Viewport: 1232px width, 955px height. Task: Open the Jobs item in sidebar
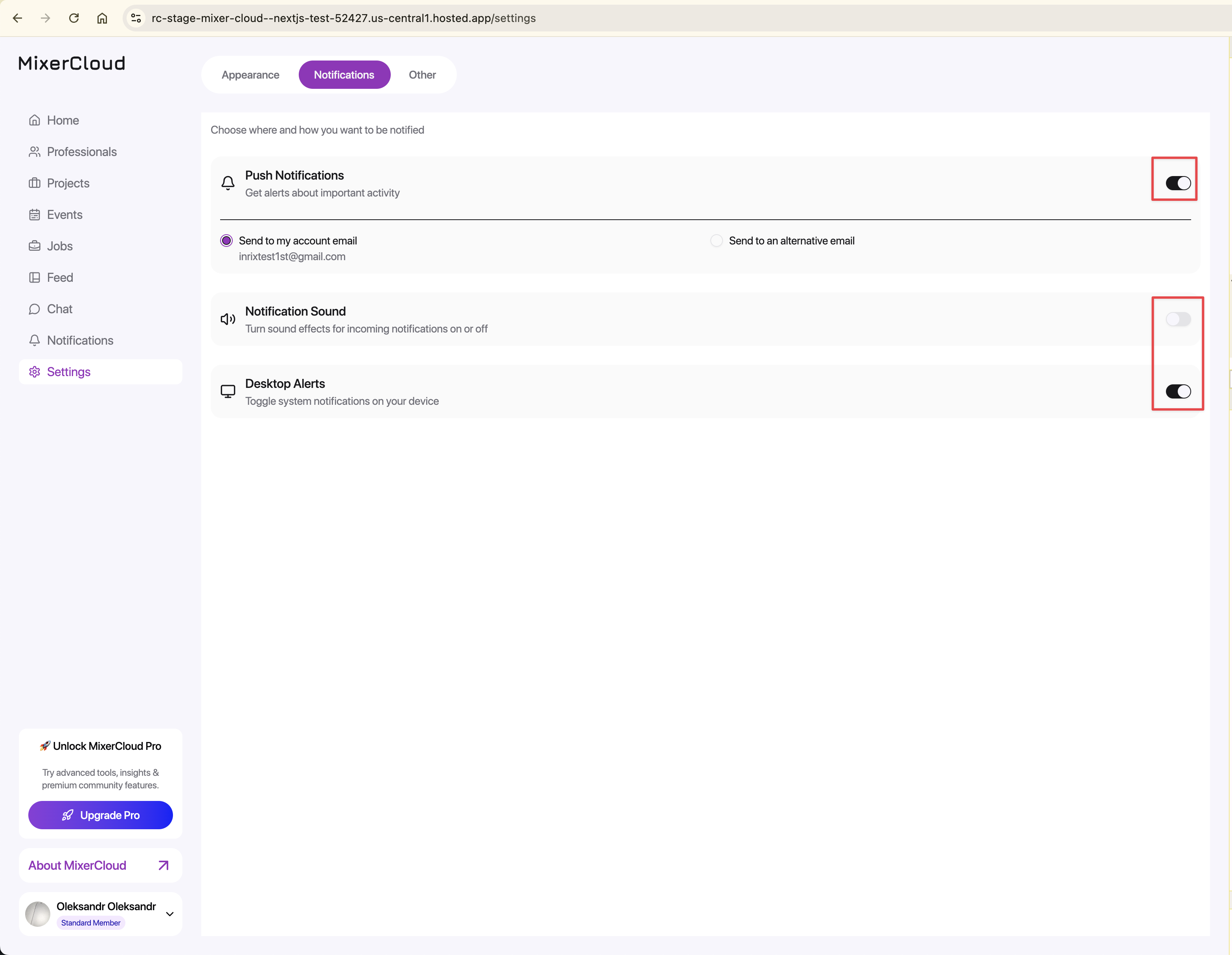[x=60, y=246]
